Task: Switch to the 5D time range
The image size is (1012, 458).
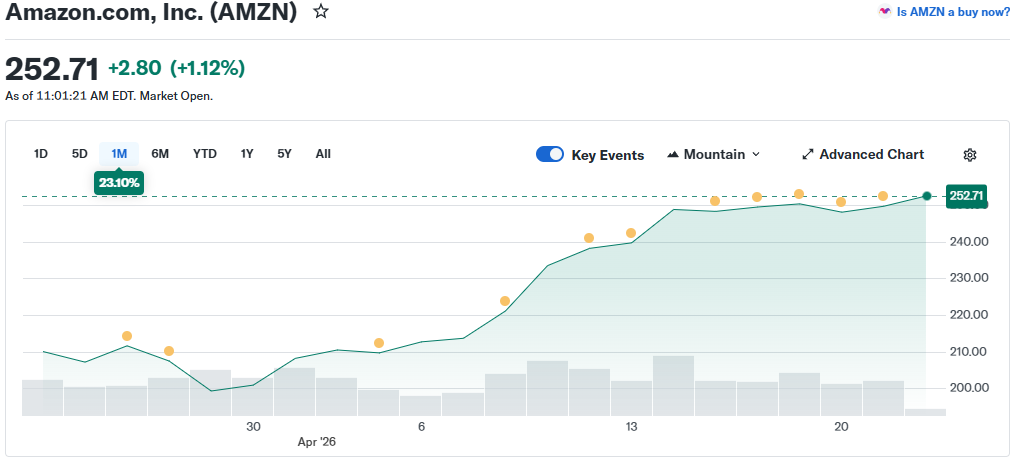Action: 80,154
